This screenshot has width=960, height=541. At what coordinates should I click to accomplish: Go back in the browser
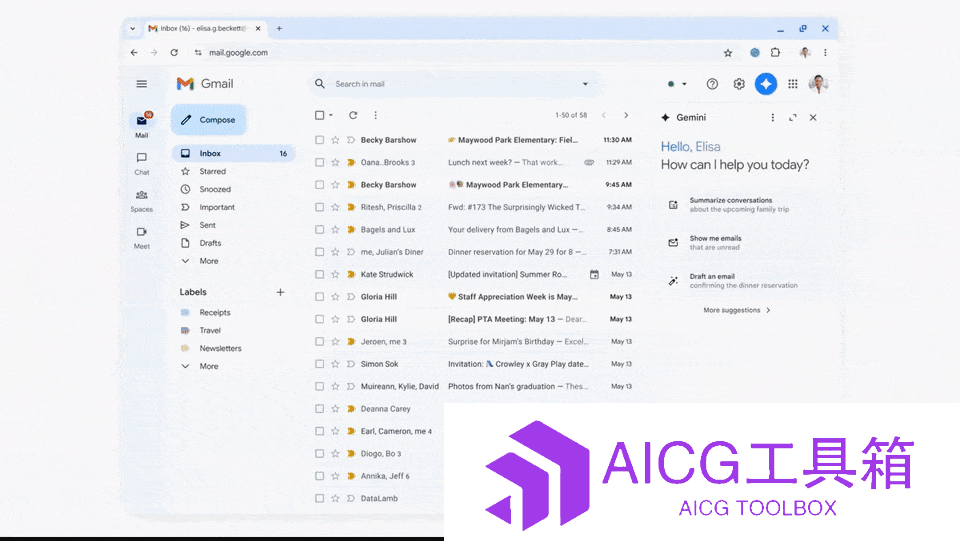pos(134,53)
